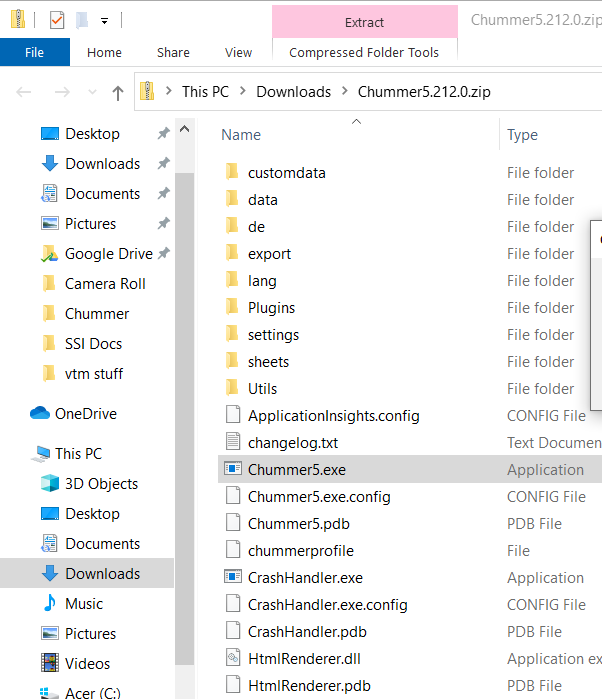
Task: Select OneDrive in the navigation pane
Action: (x=86, y=413)
